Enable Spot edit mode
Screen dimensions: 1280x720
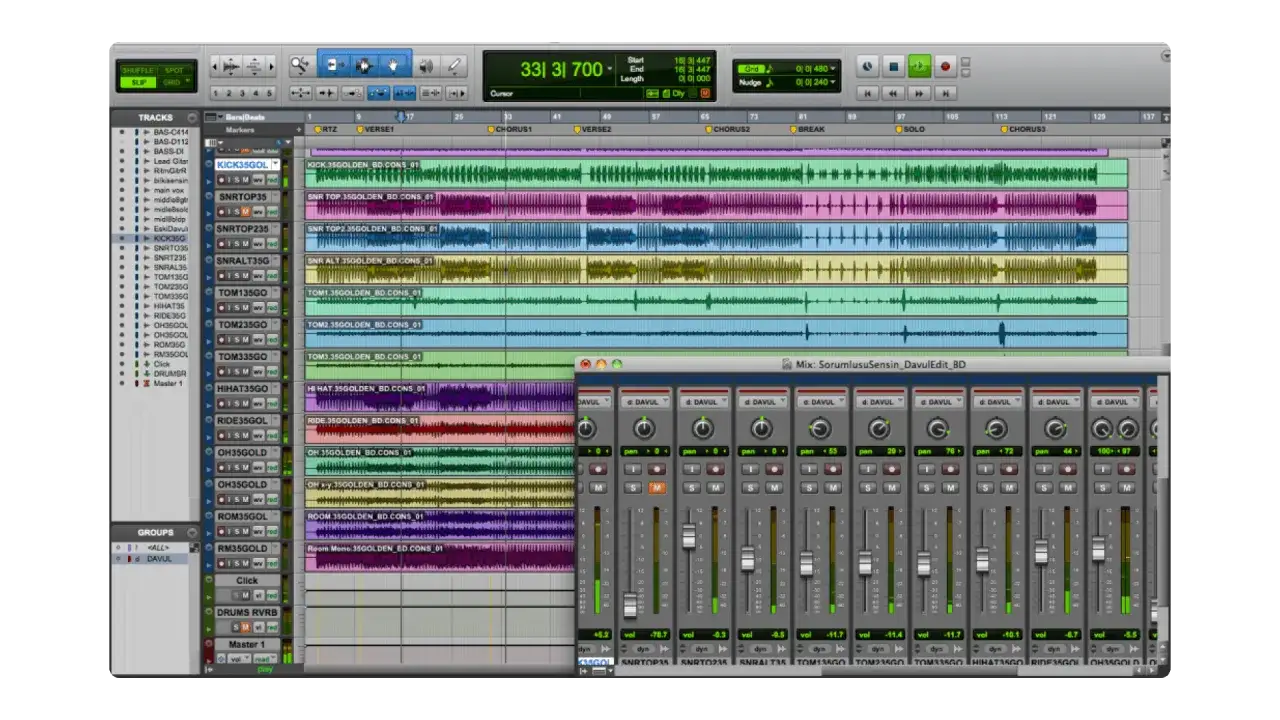coord(173,70)
